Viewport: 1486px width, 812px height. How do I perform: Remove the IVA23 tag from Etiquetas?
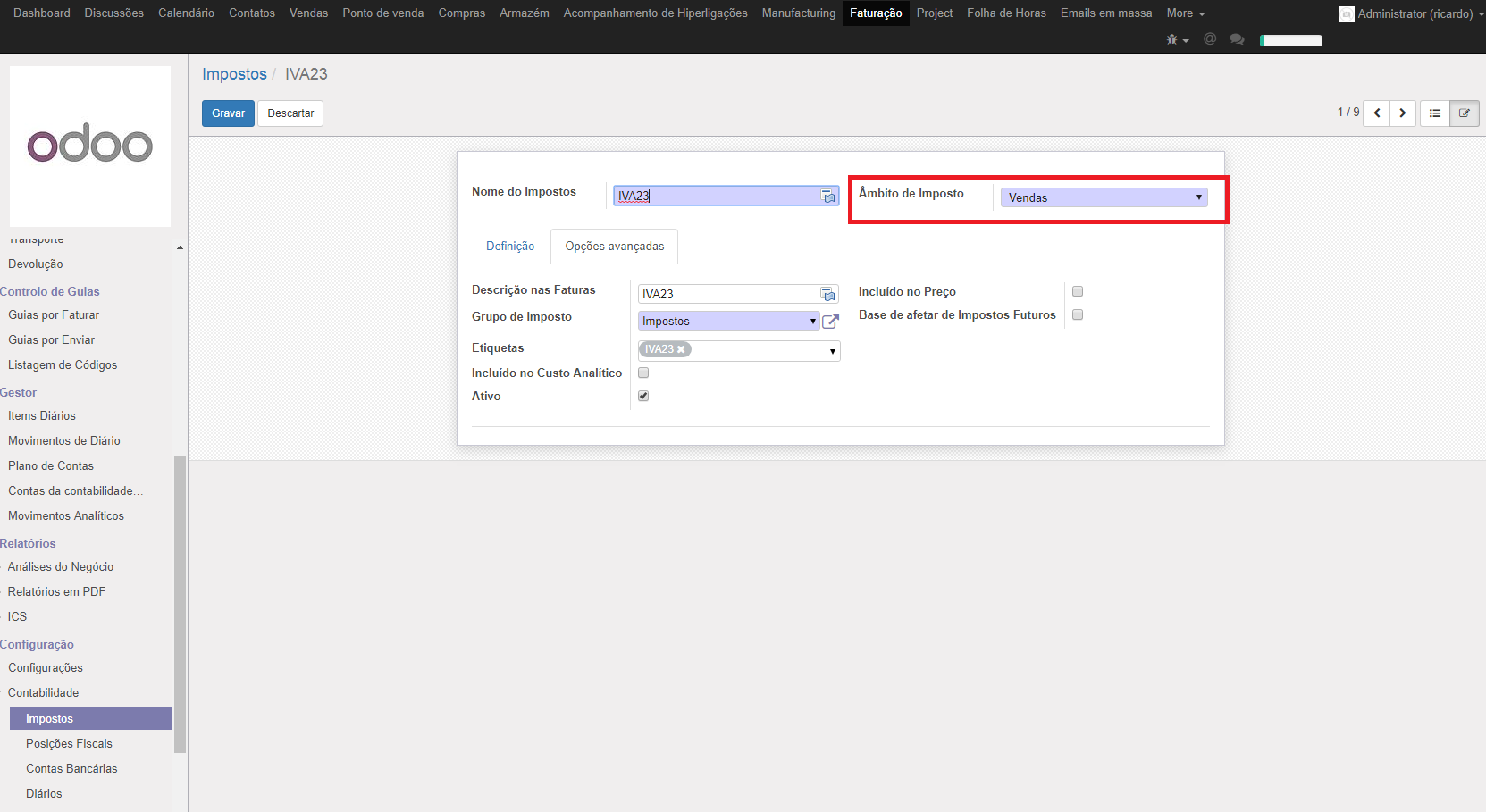(x=681, y=349)
